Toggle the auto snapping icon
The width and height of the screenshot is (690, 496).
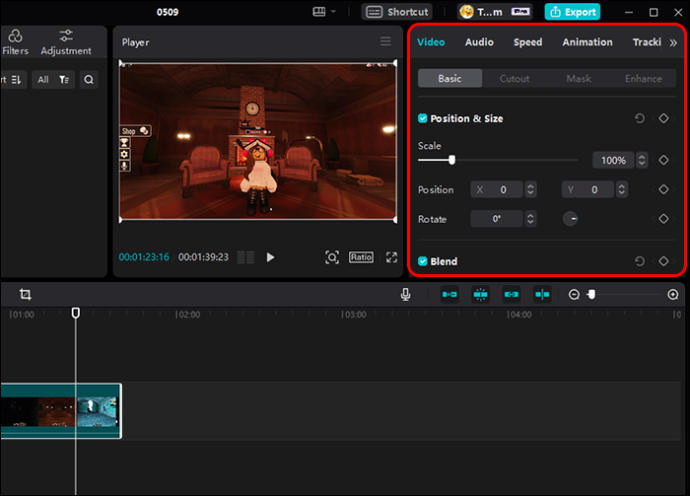coord(480,294)
